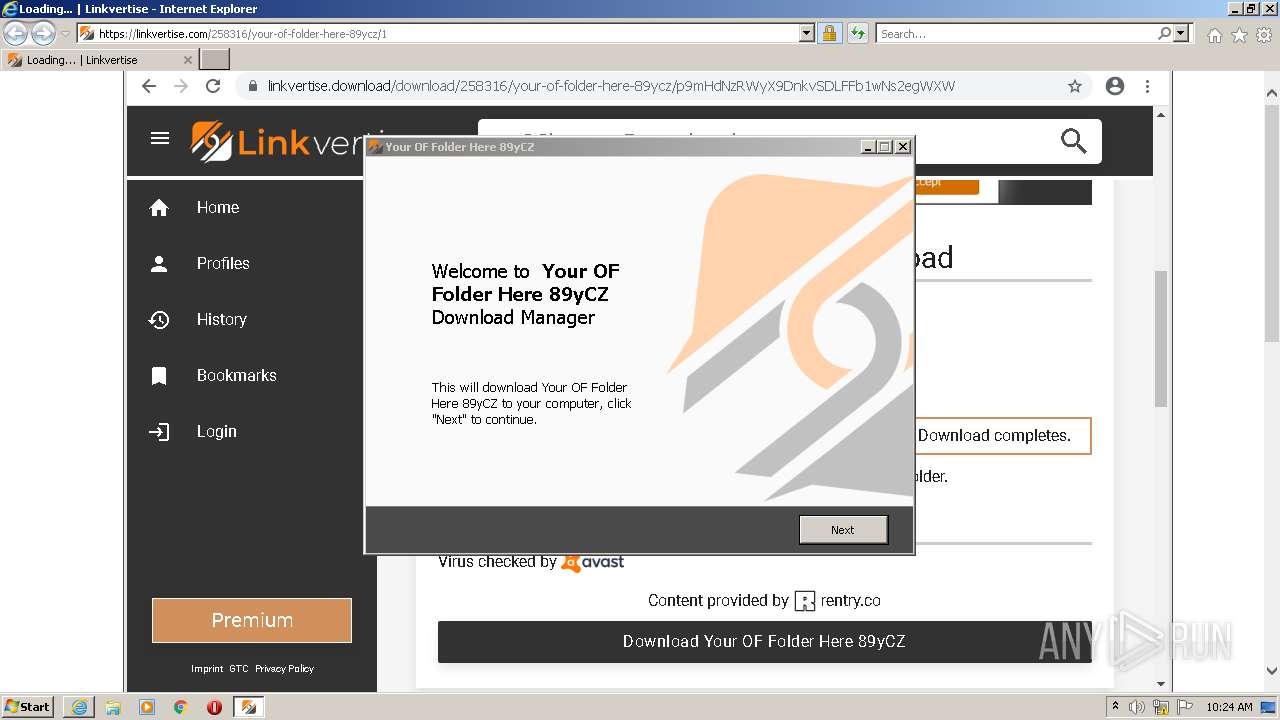The image size is (1280, 720).
Task: Open the History sidebar item
Action: point(222,320)
